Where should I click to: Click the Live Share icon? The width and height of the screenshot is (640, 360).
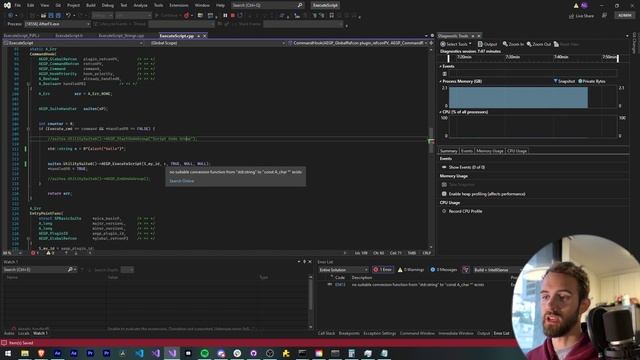pos(571,16)
